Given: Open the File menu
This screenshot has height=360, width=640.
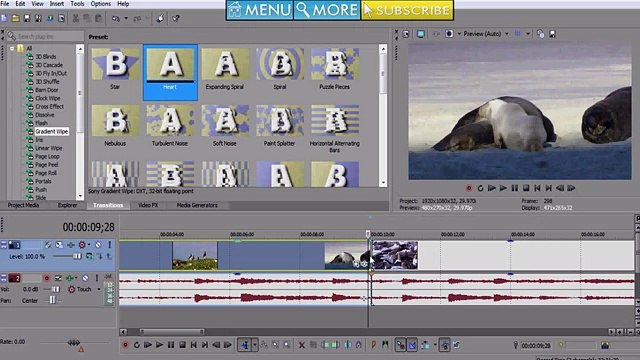Looking at the screenshot, I should pyautogui.click(x=5, y=4).
